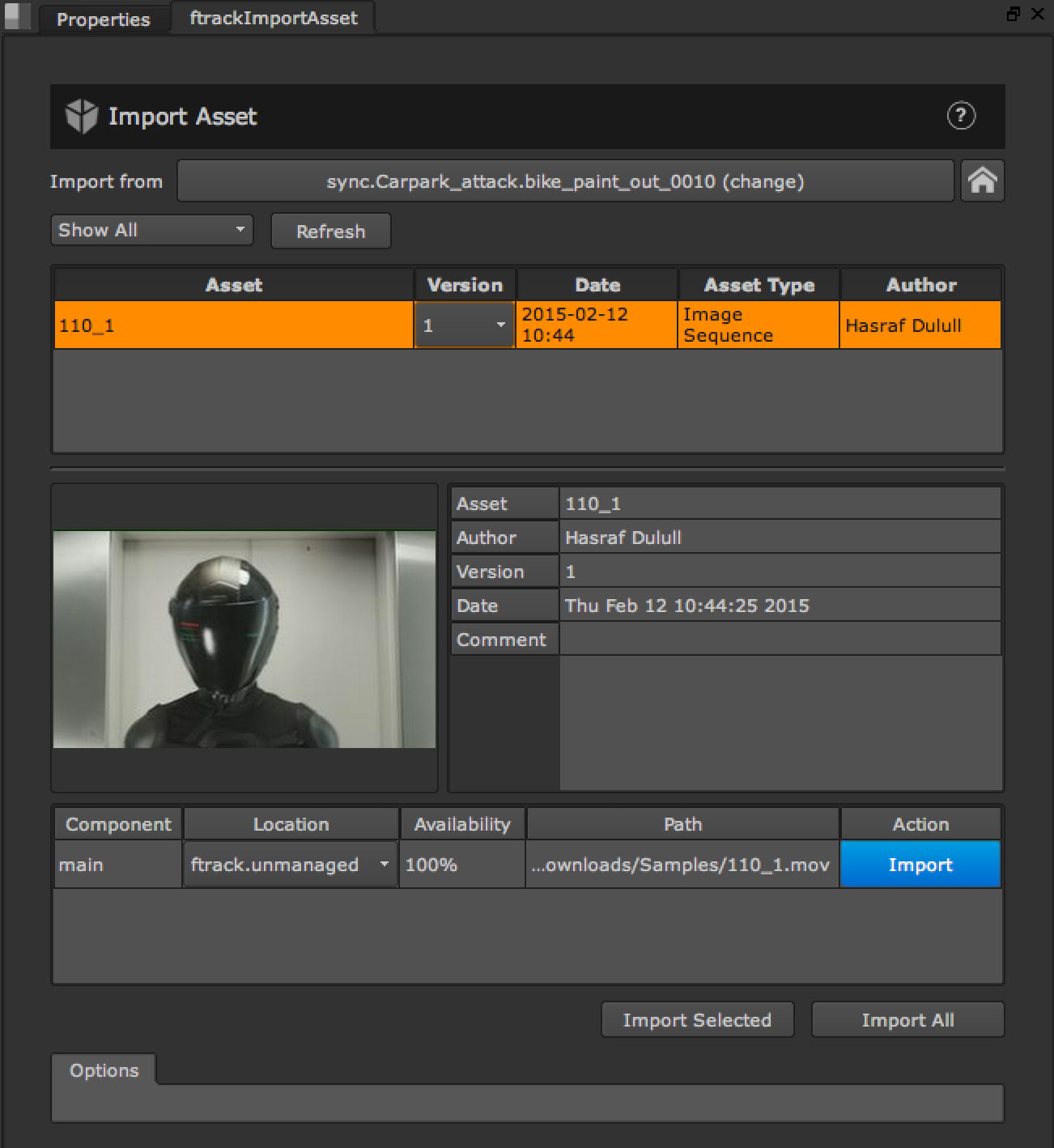Sort by the Version column header

(465, 285)
